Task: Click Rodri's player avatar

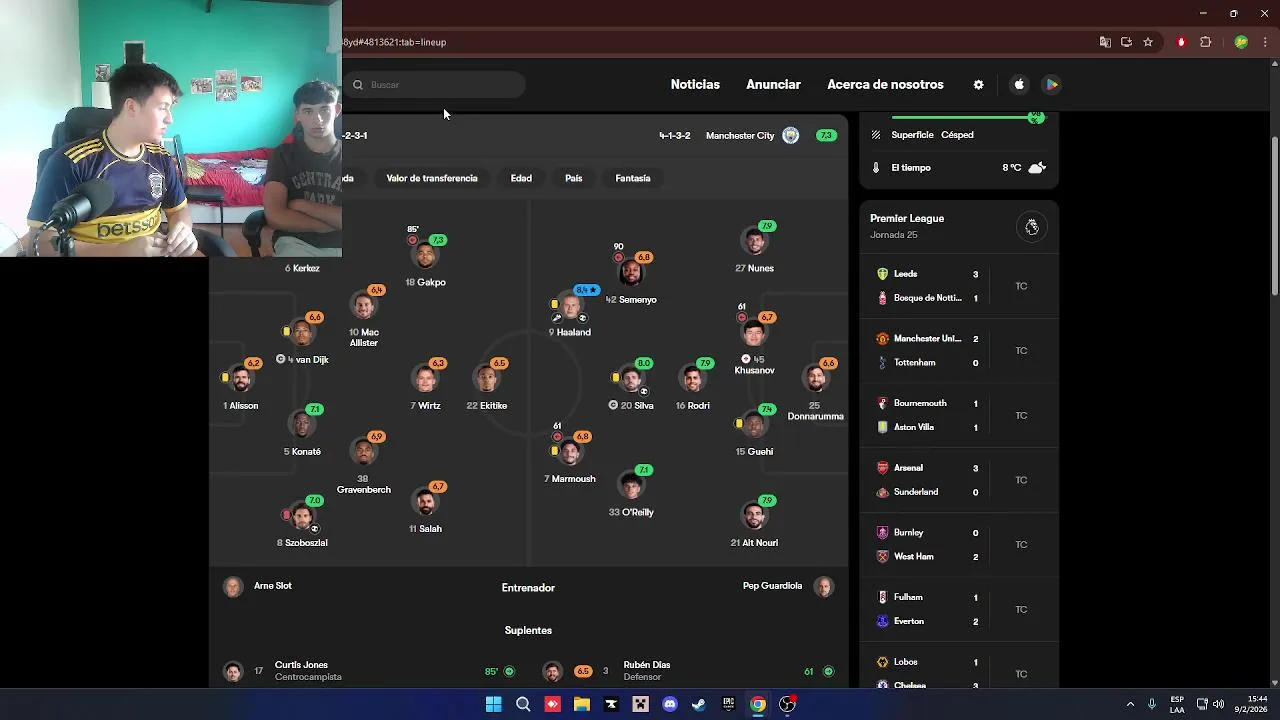Action: pos(693,380)
